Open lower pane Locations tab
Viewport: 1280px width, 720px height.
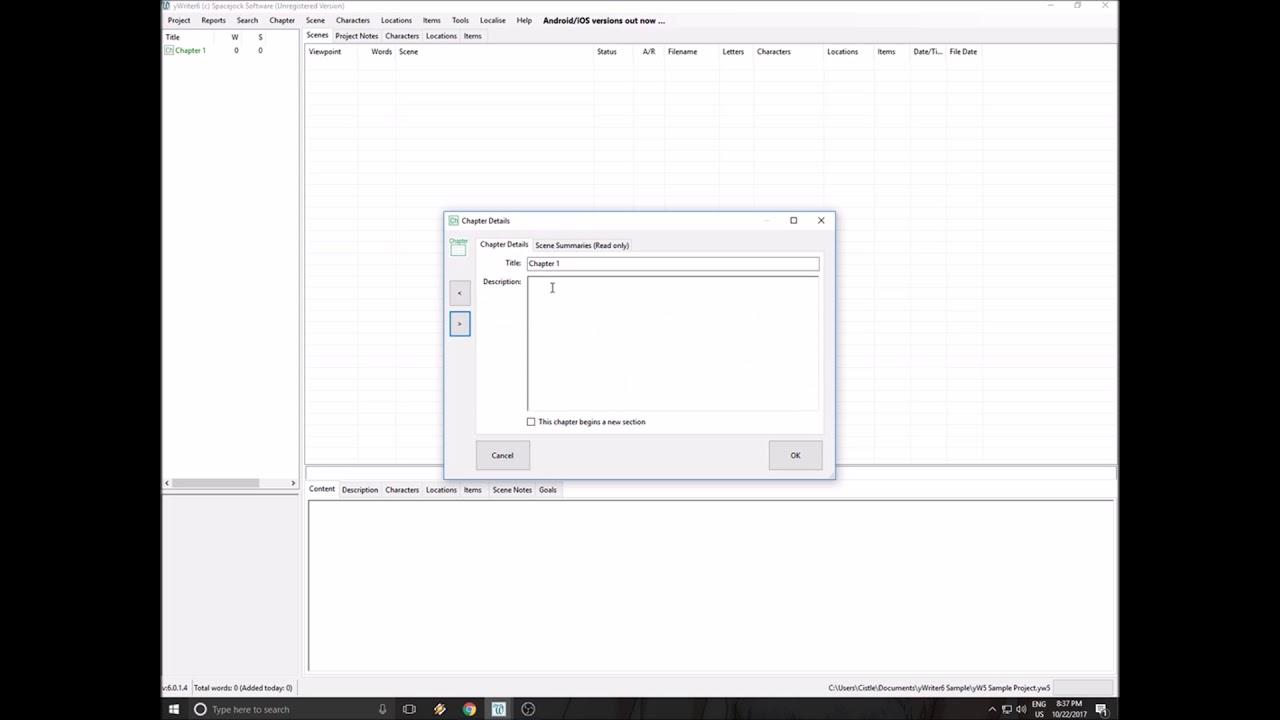441,490
